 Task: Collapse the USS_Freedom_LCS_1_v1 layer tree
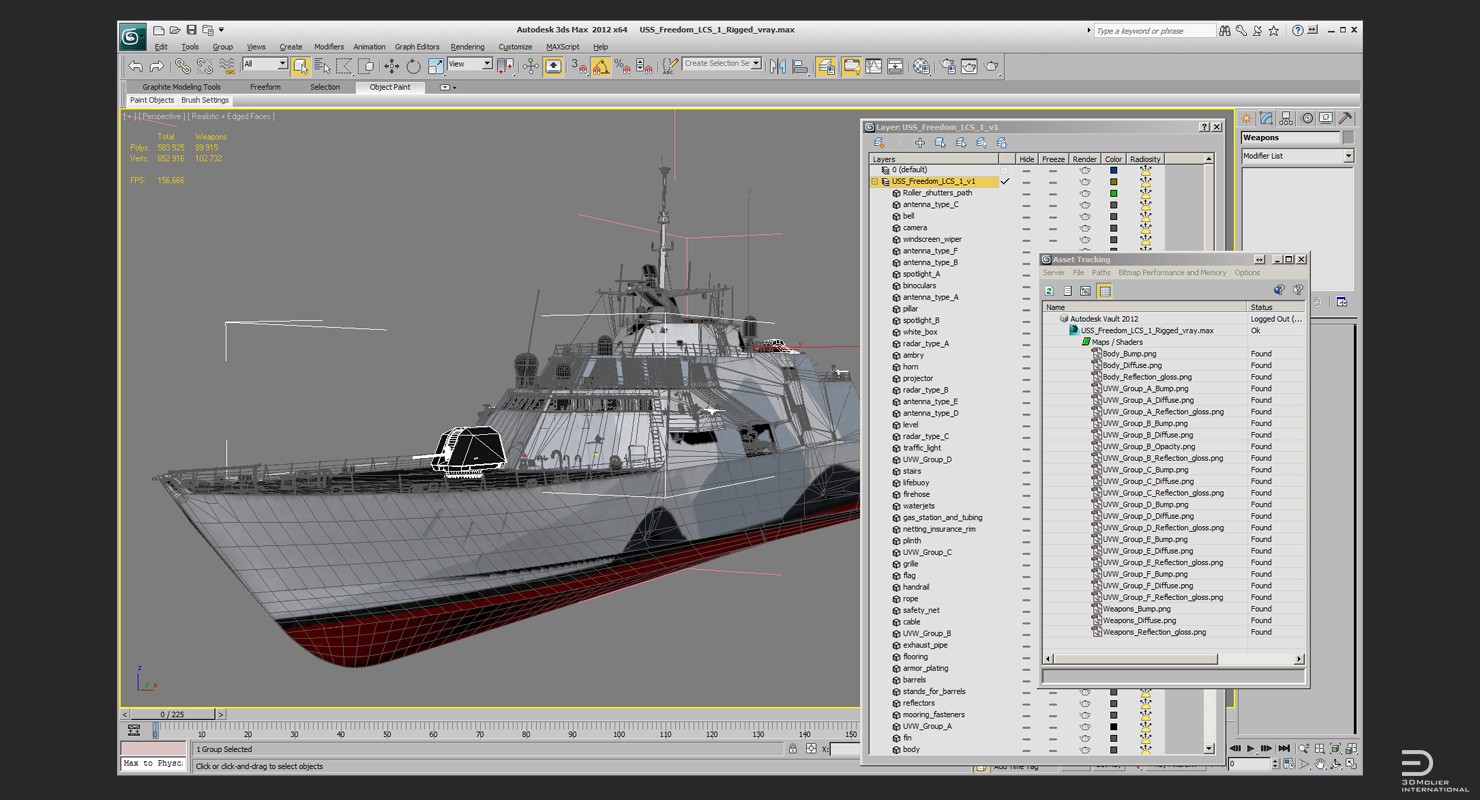tap(875, 182)
